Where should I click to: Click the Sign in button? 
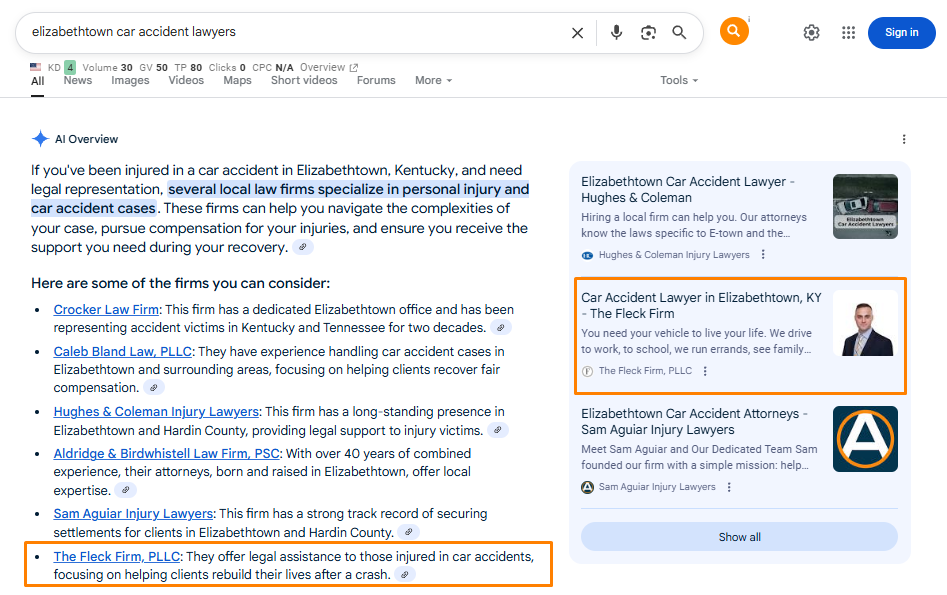click(901, 33)
